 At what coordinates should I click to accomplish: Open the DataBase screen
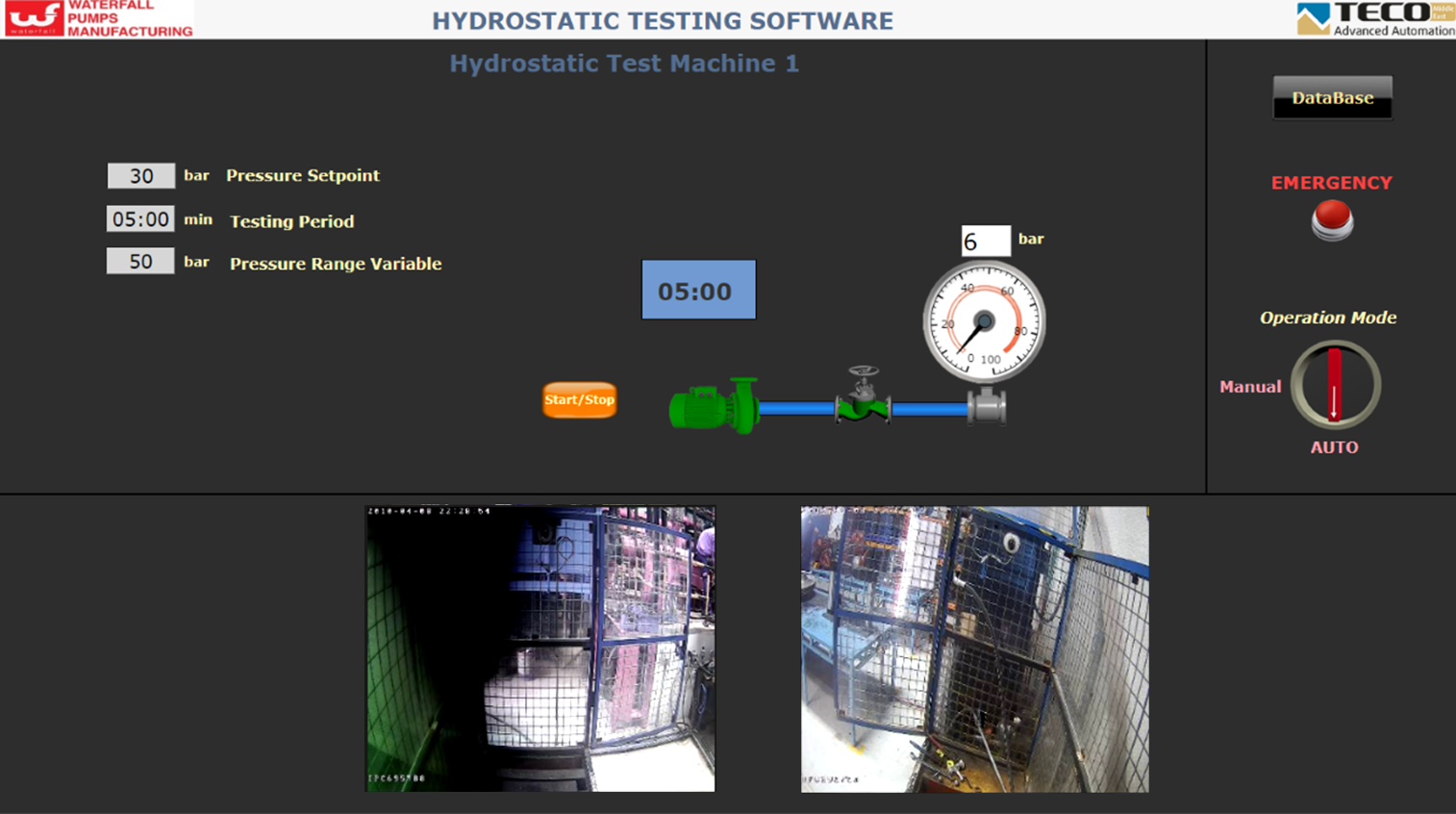click(1332, 98)
